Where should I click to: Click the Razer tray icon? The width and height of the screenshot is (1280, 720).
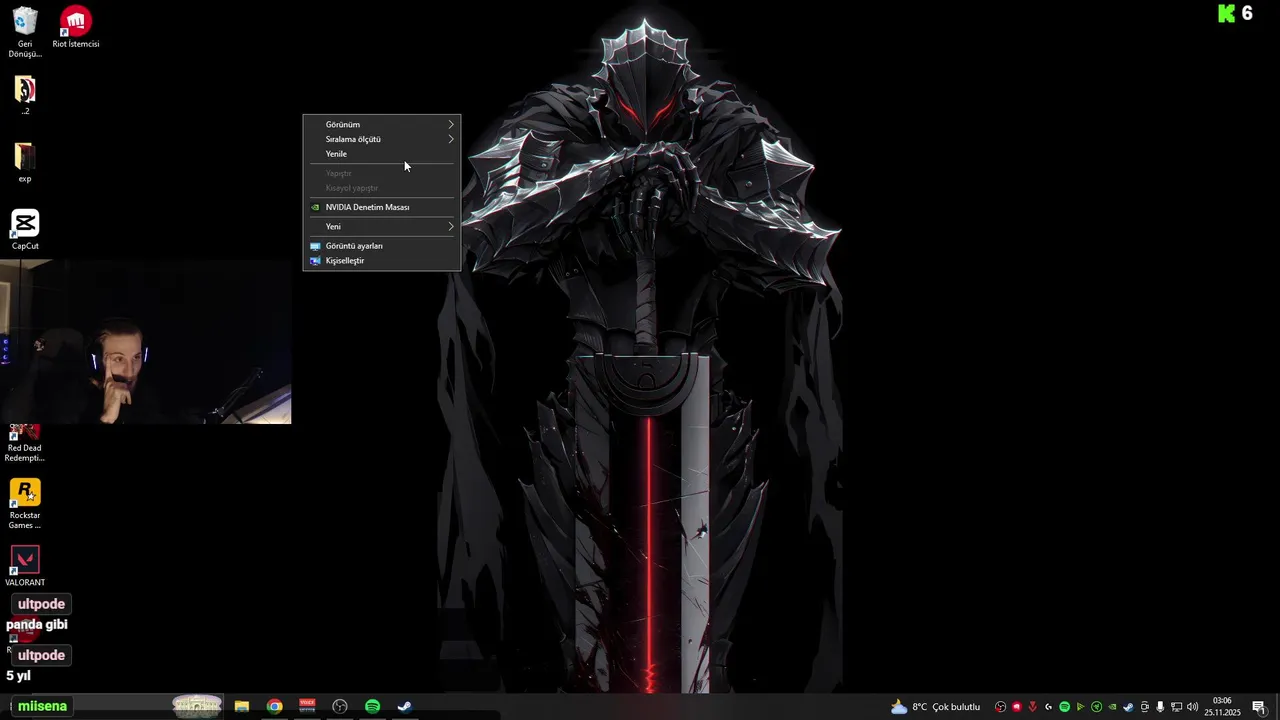[x=1096, y=707]
